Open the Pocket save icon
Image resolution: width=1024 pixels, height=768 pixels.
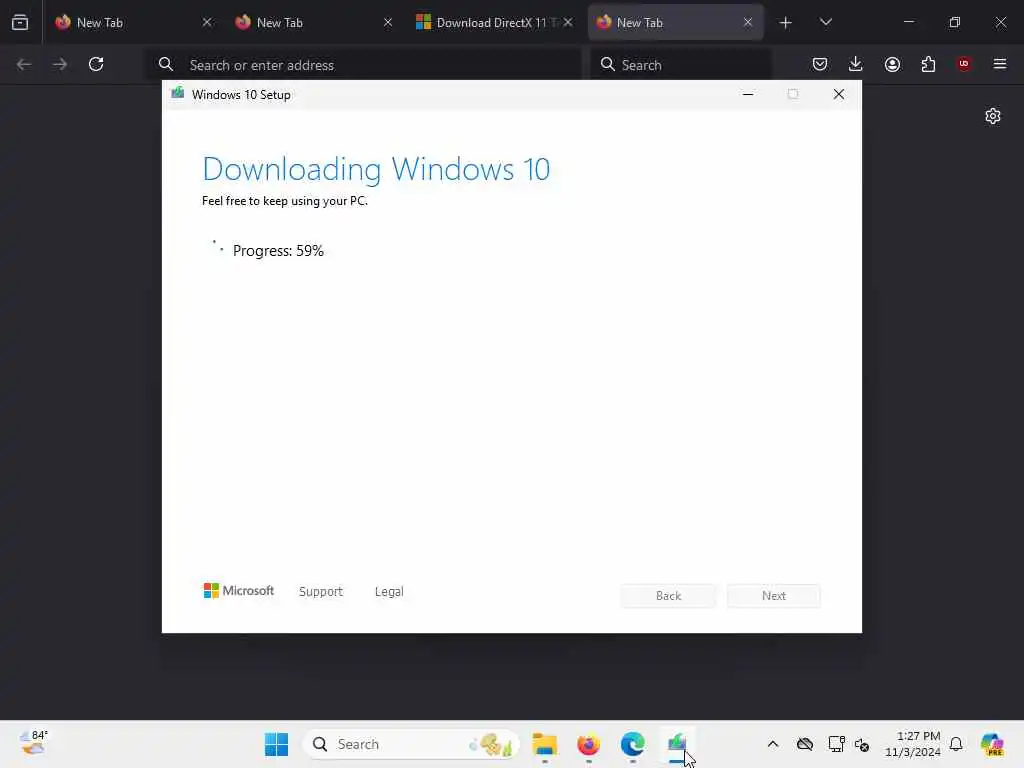pyautogui.click(x=820, y=64)
